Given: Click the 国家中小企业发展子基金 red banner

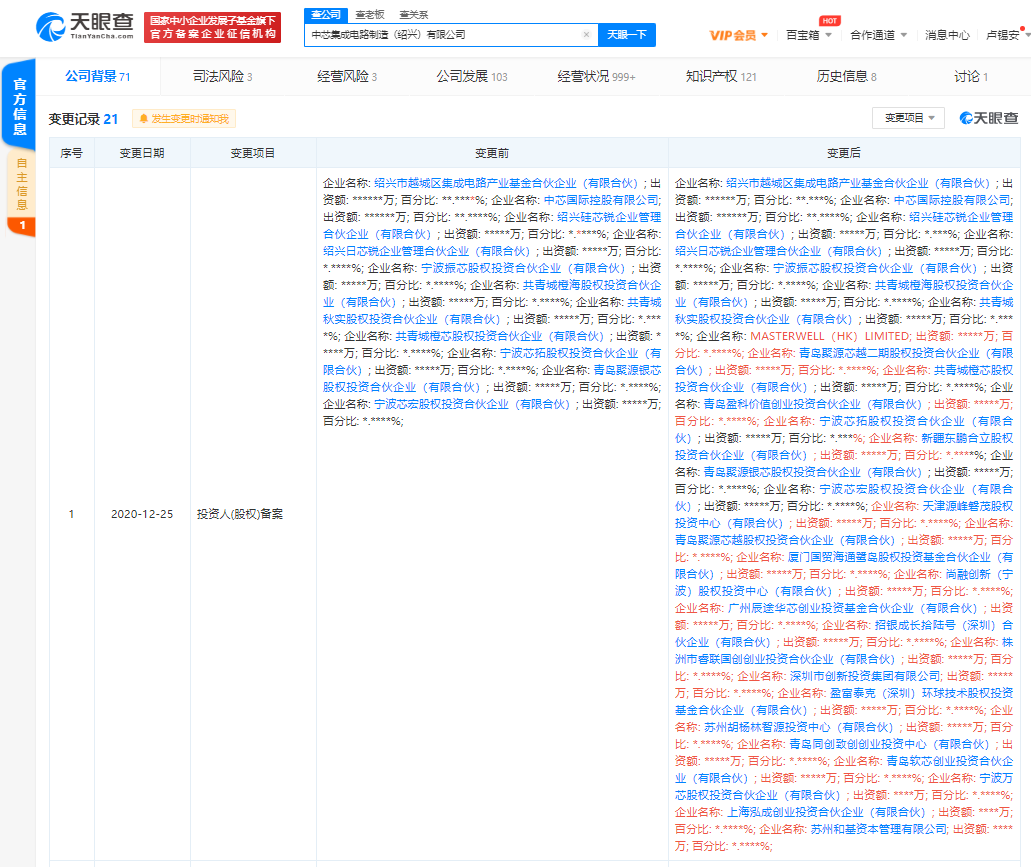Looking at the screenshot, I should pos(212,27).
